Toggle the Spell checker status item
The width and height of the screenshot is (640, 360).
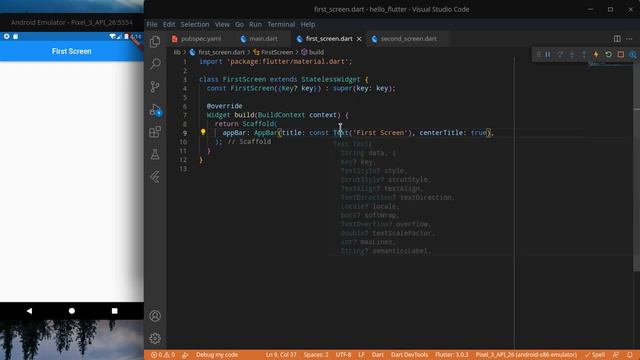(595, 355)
